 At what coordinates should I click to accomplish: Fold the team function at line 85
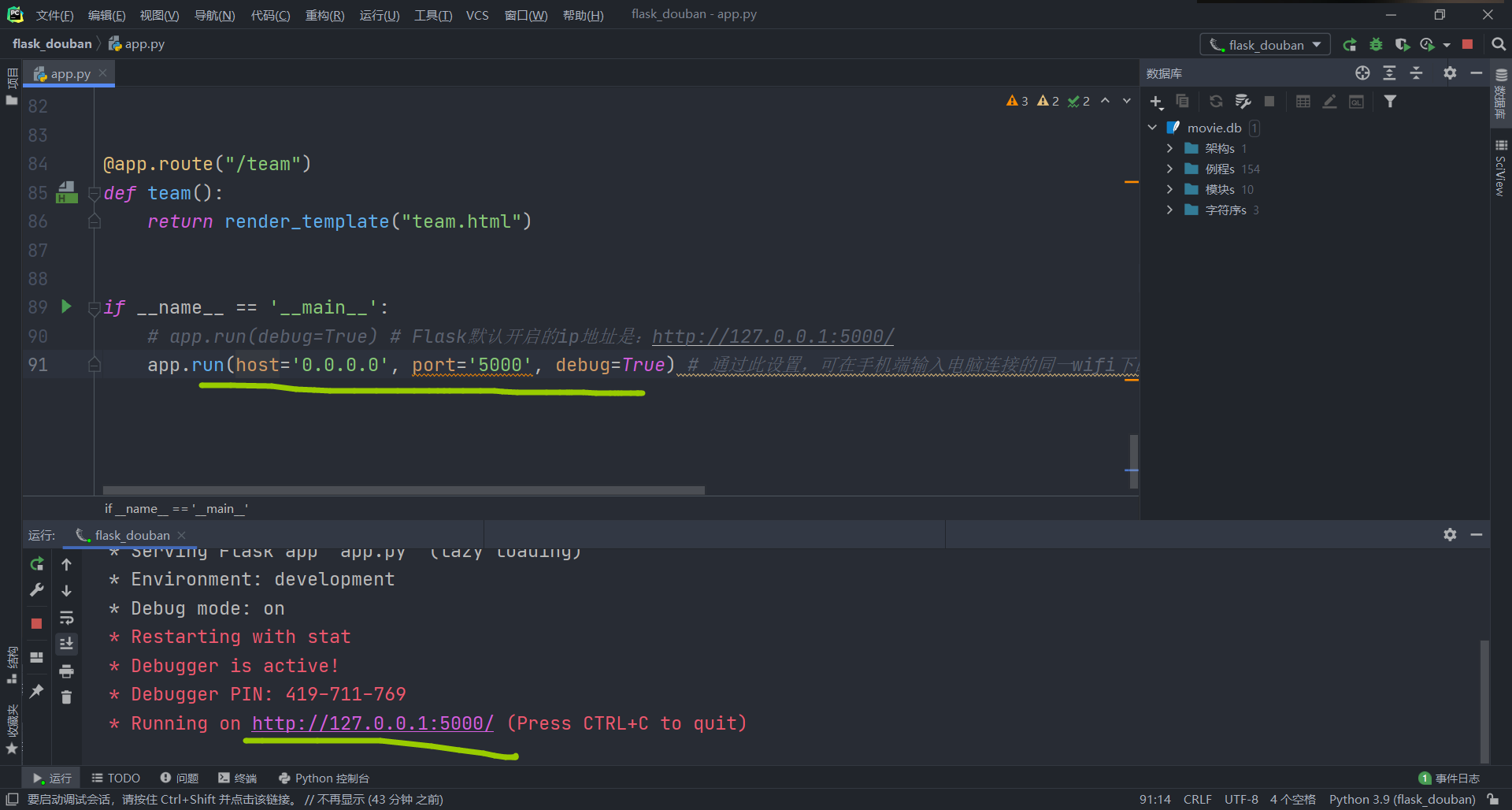pos(94,193)
